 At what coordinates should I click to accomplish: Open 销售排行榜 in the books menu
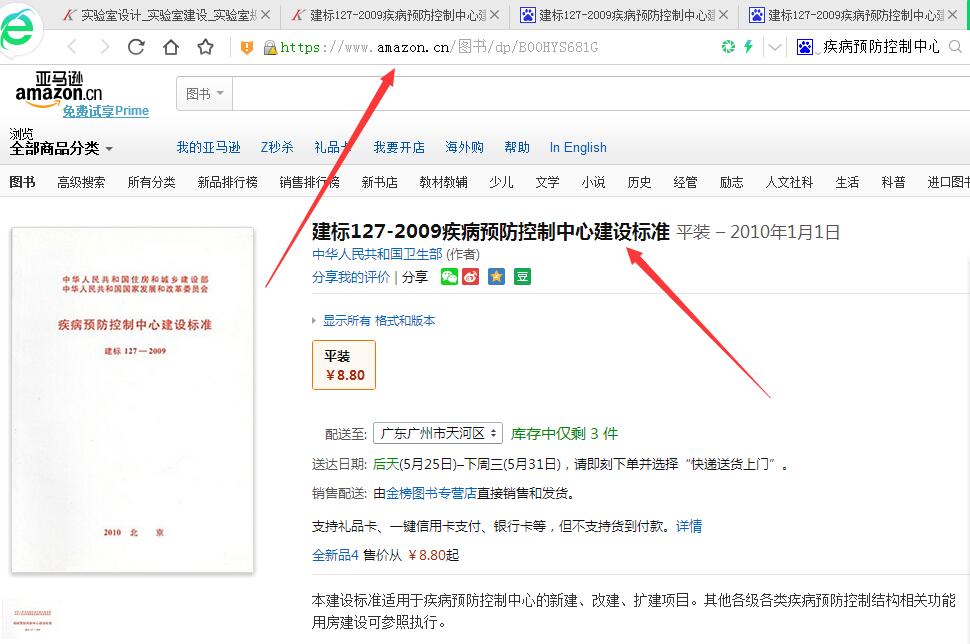click(309, 182)
